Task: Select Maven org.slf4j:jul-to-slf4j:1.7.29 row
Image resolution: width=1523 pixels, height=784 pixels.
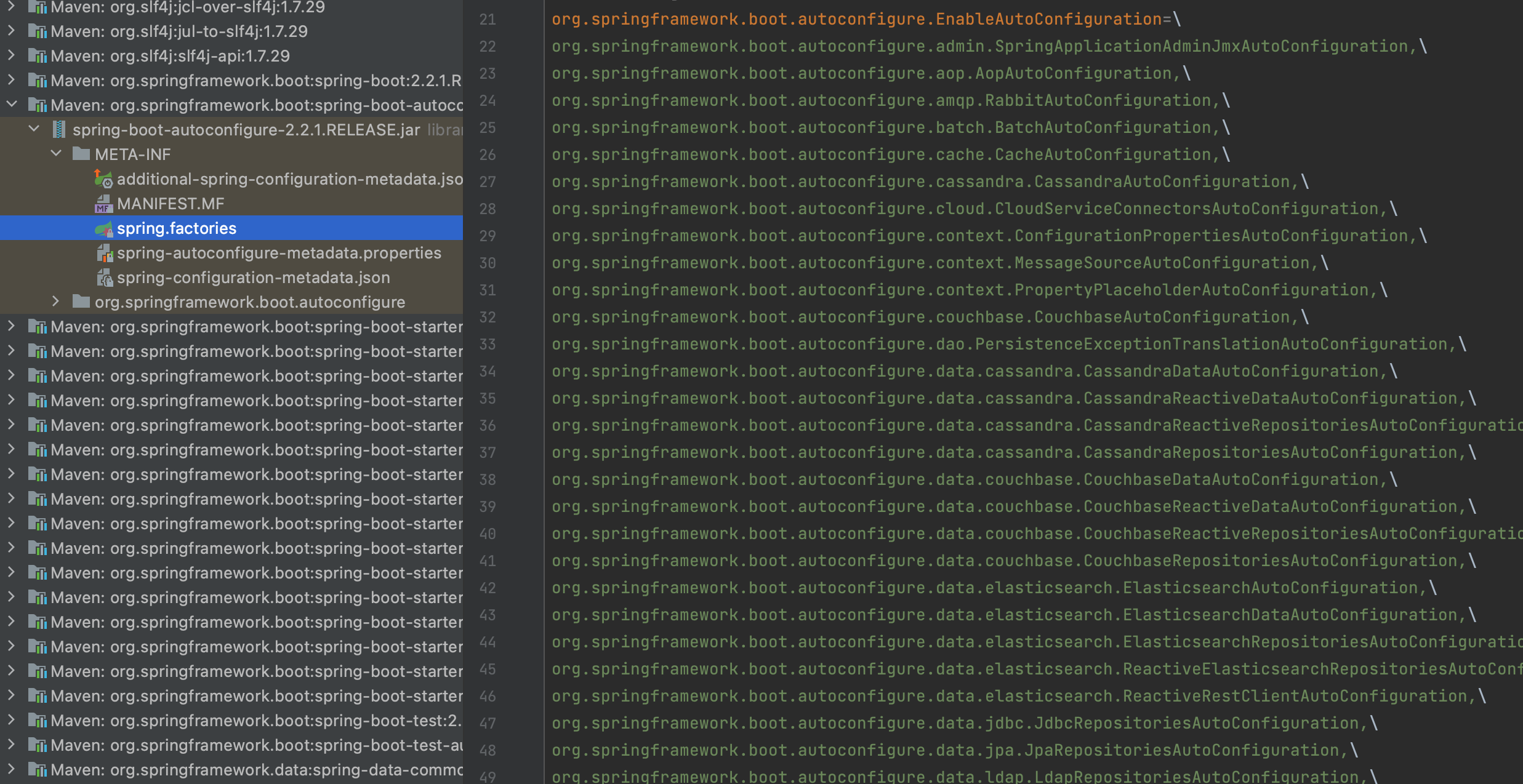Action: pyautogui.click(x=231, y=31)
